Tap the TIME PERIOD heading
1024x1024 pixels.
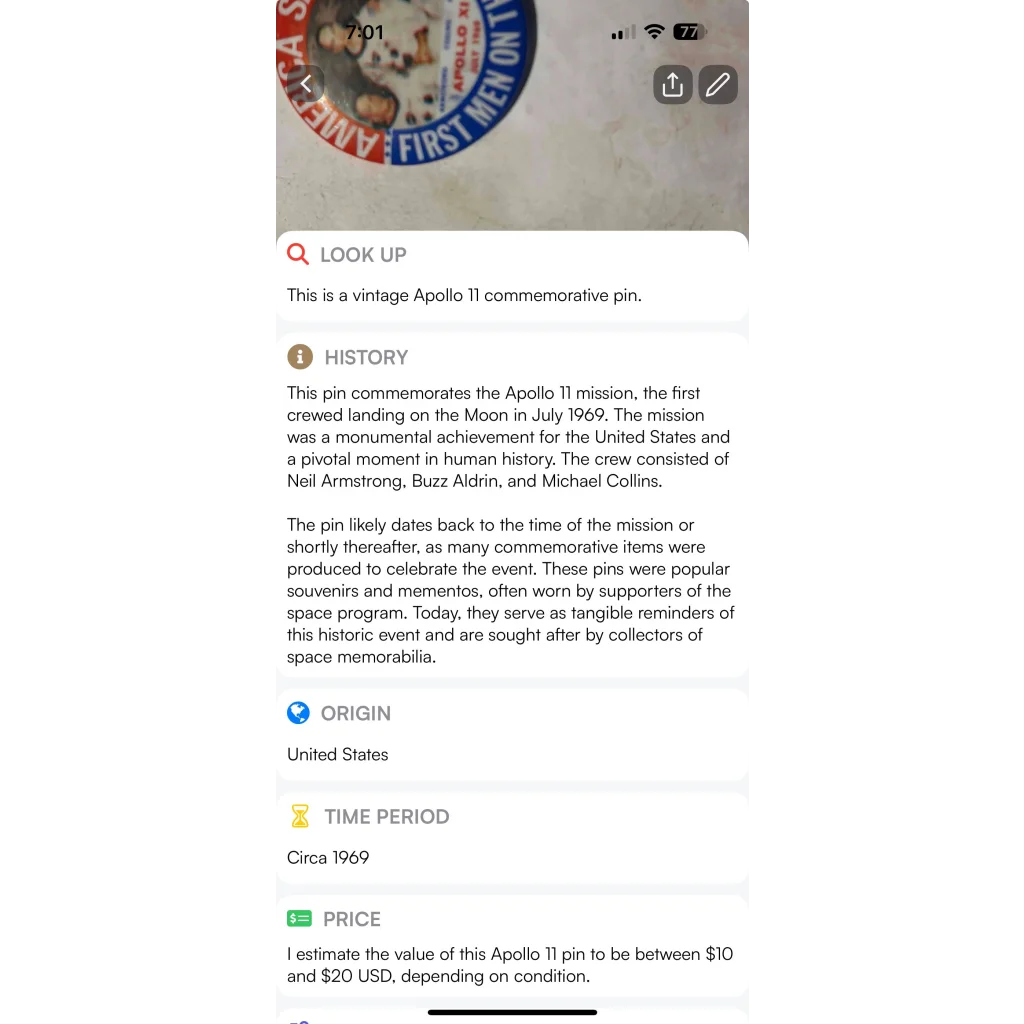pos(387,816)
